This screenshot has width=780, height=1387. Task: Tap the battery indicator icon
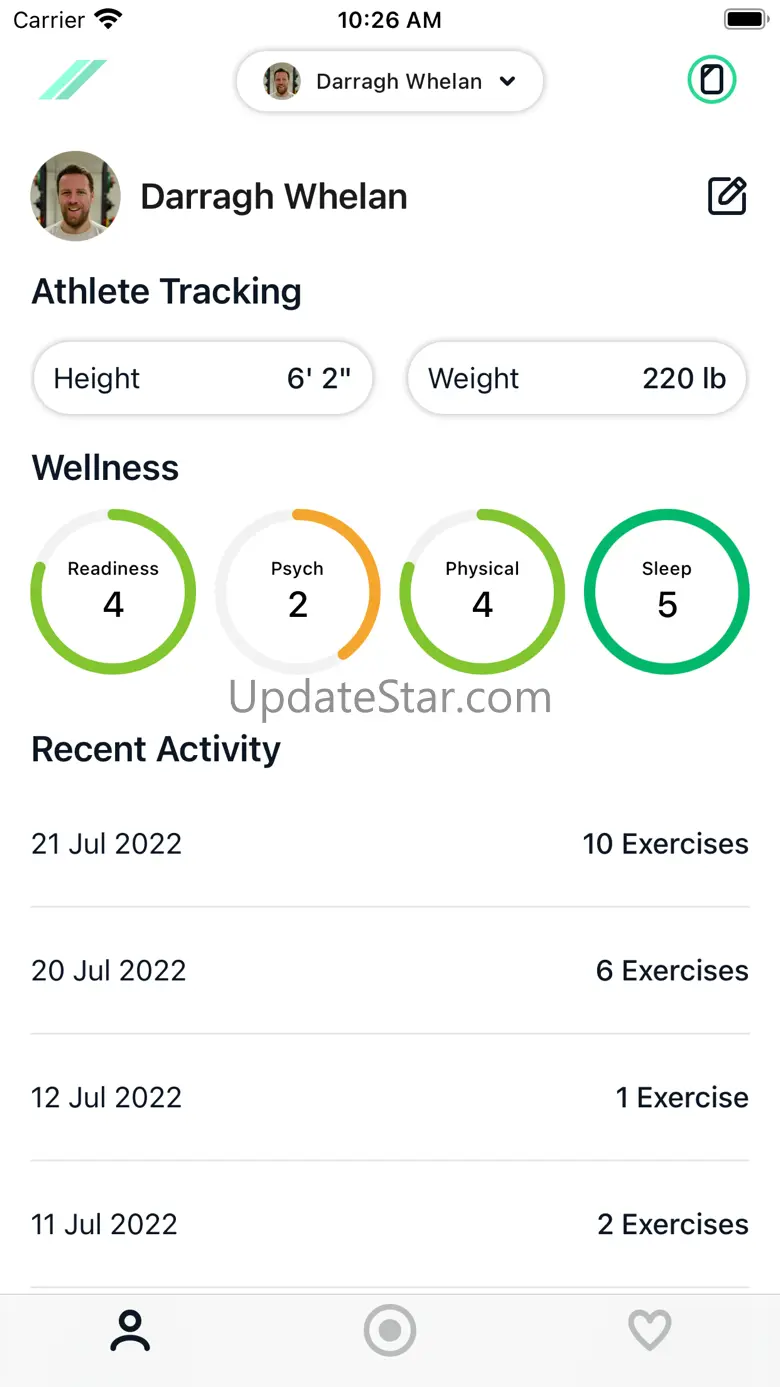click(x=745, y=19)
